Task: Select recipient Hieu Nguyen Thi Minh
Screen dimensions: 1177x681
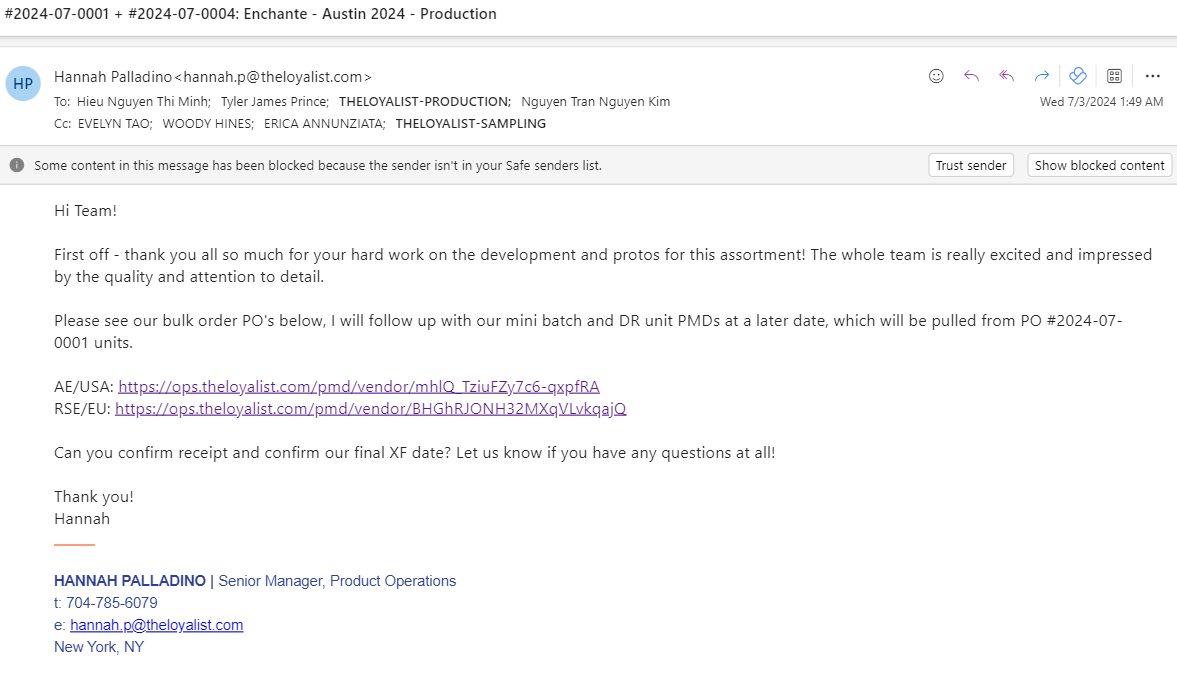Action: (143, 101)
